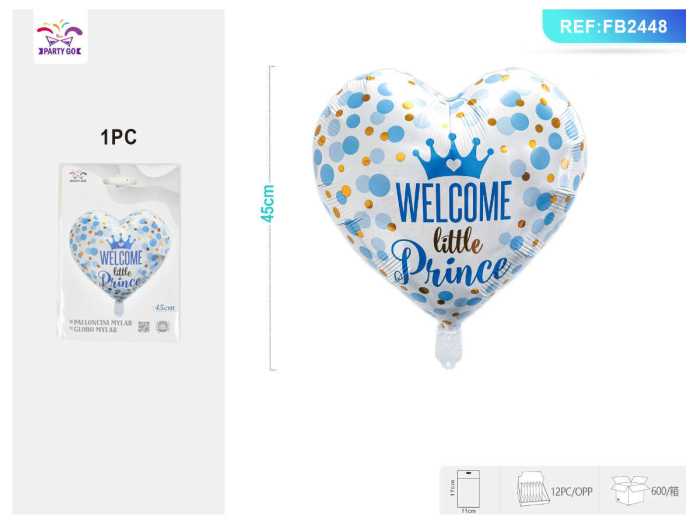Click the QR code on the packaging
The height and width of the screenshot is (525, 700).
(x=143, y=326)
